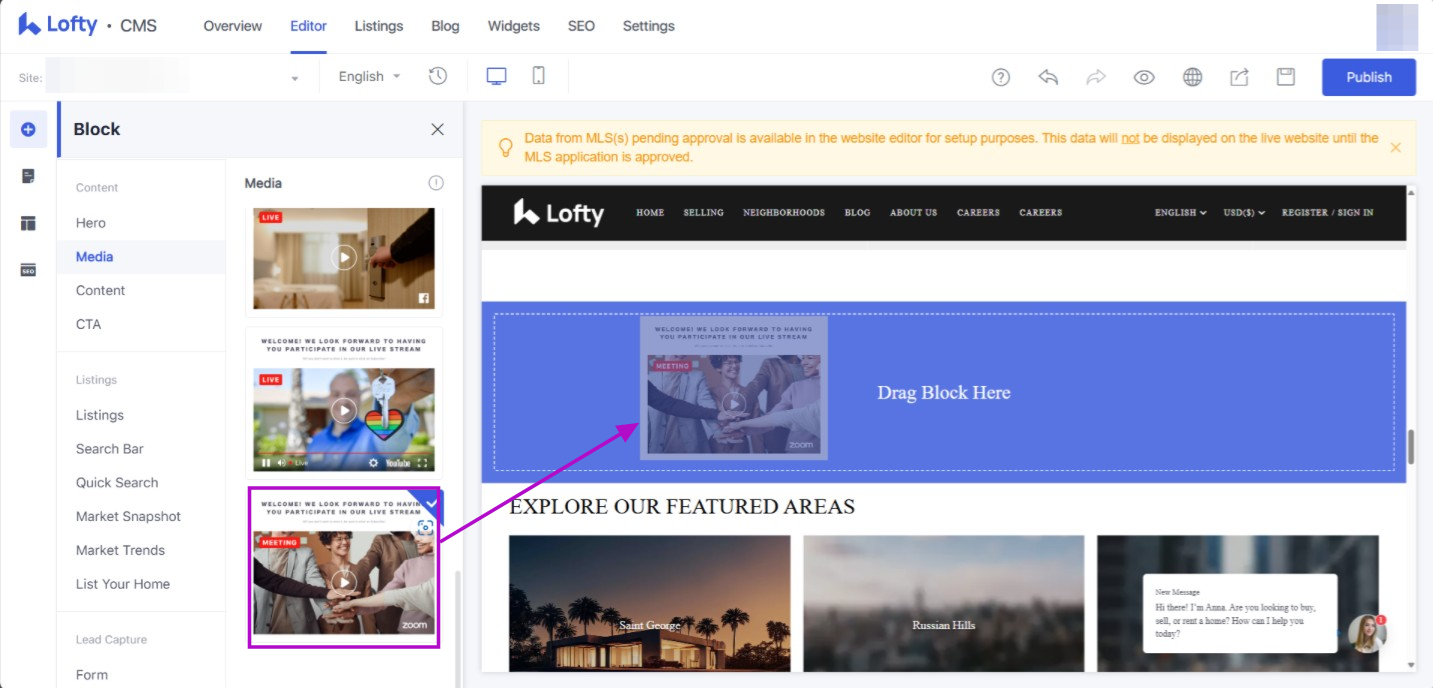
Task: Expand the English language dropdown
Action: [x=369, y=77]
